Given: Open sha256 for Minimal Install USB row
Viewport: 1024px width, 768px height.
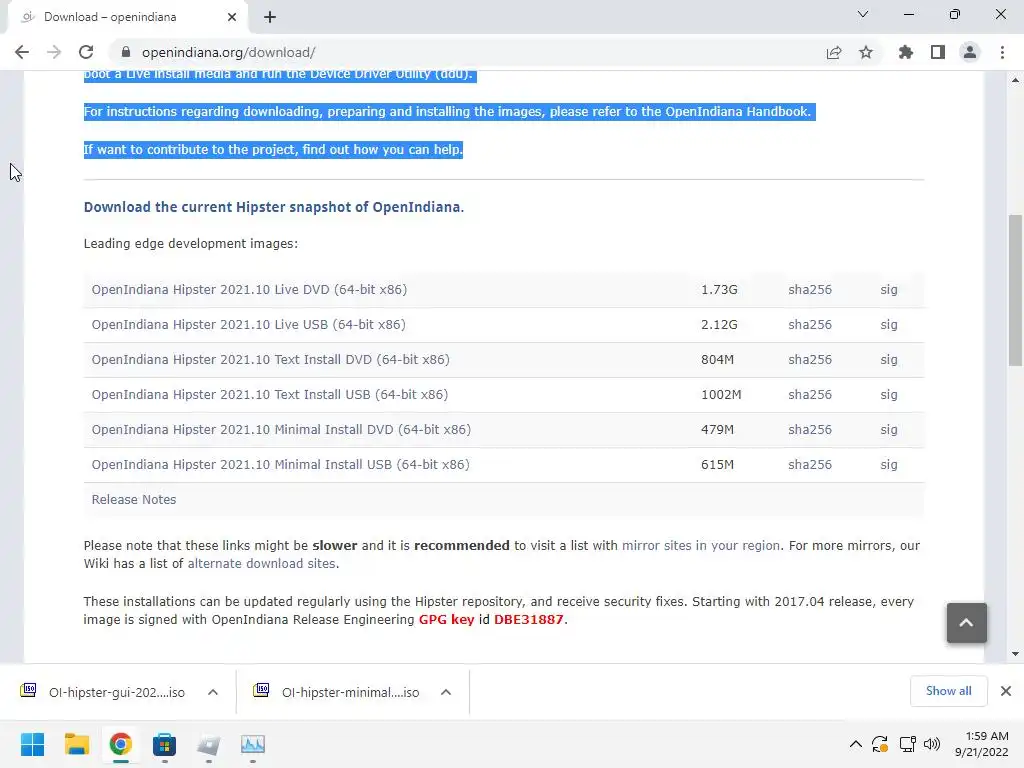Looking at the screenshot, I should (810, 464).
